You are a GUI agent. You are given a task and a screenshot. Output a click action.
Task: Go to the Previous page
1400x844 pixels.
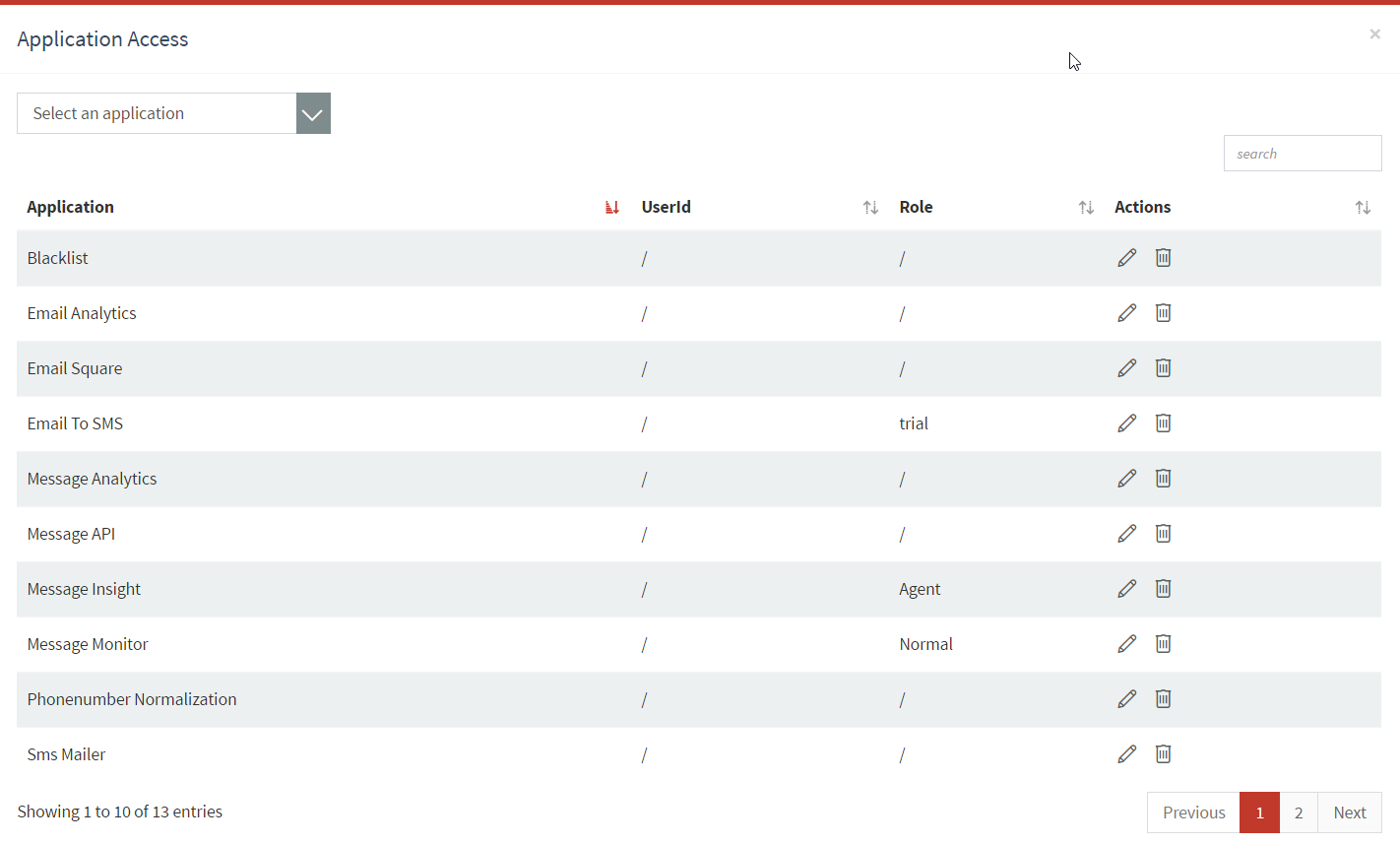click(x=1193, y=812)
